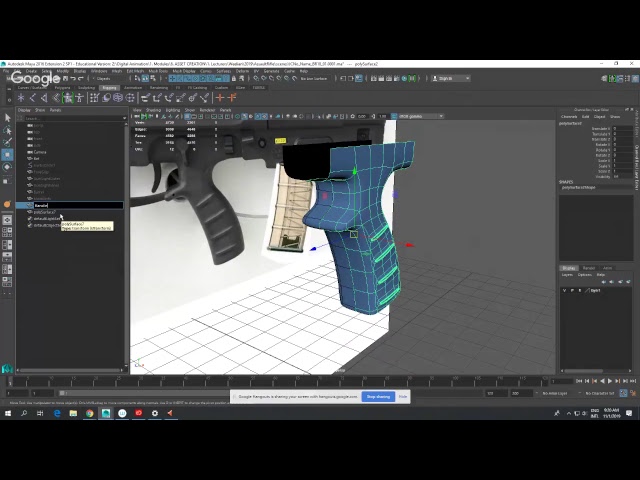The width and height of the screenshot is (640, 480).
Task: Toggle the P playback box of layer1
Action: tap(572, 290)
